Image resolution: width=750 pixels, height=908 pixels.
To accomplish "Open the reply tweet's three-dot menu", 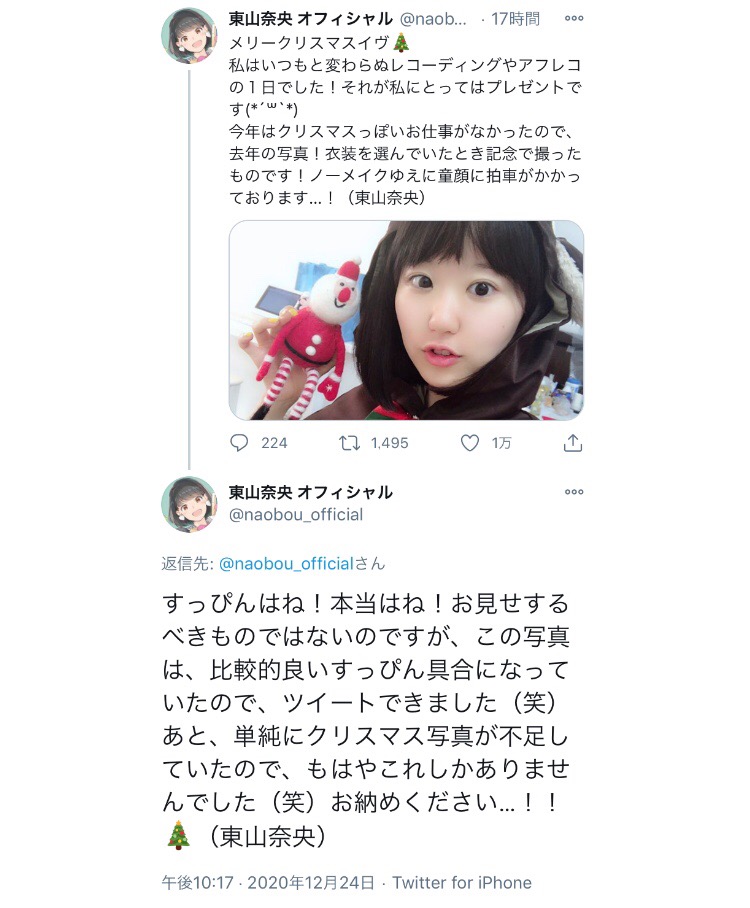I will 574,492.
